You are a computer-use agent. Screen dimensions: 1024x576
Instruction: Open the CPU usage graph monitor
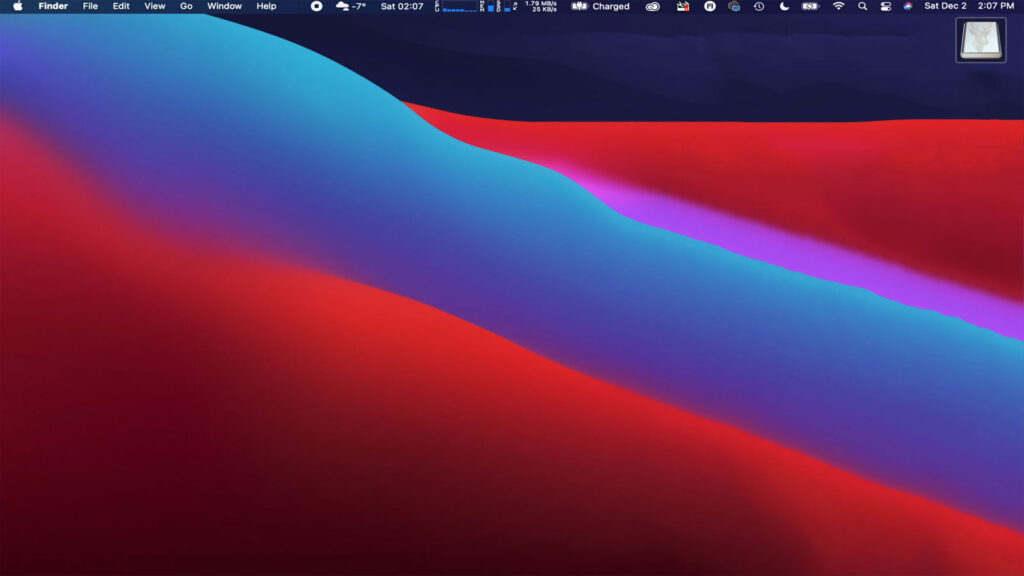tap(457, 6)
